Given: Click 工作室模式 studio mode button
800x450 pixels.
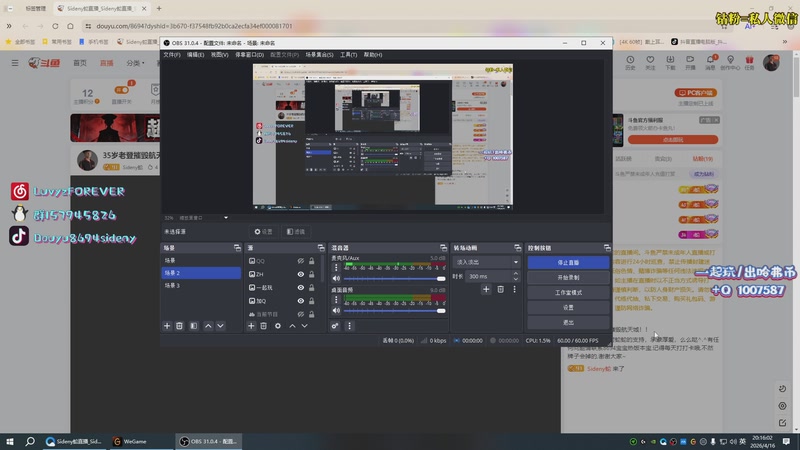Looking at the screenshot, I should coord(568,292).
